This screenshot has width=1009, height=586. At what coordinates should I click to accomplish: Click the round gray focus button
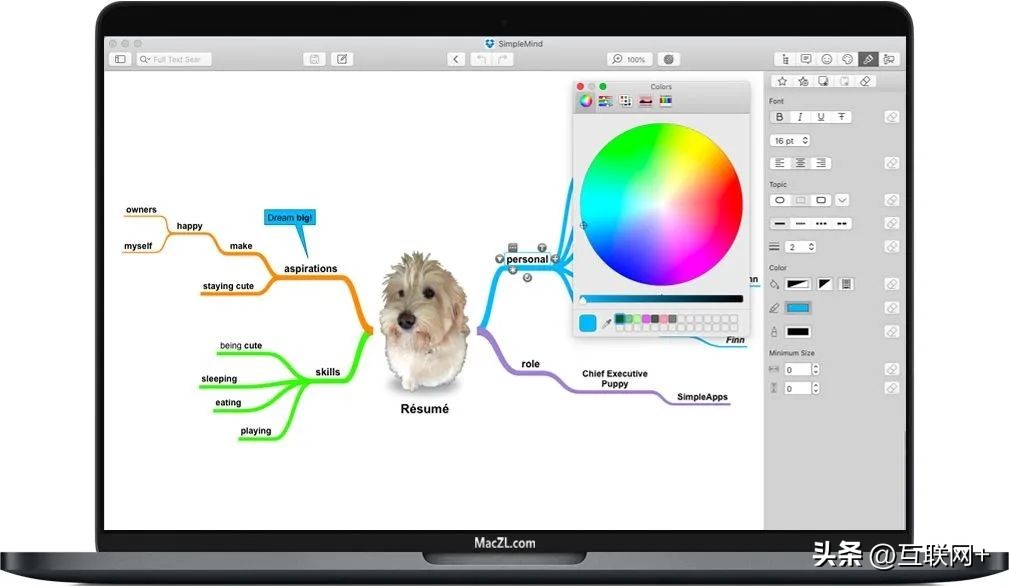[x=669, y=59]
